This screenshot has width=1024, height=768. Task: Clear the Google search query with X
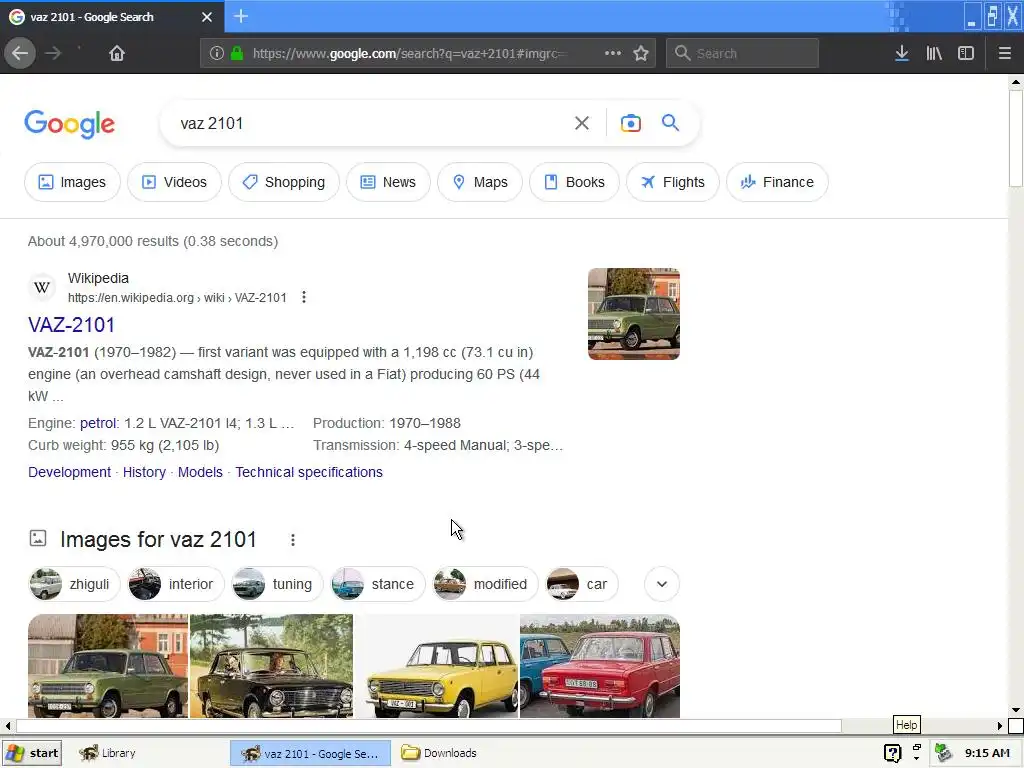[x=581, y=123]
